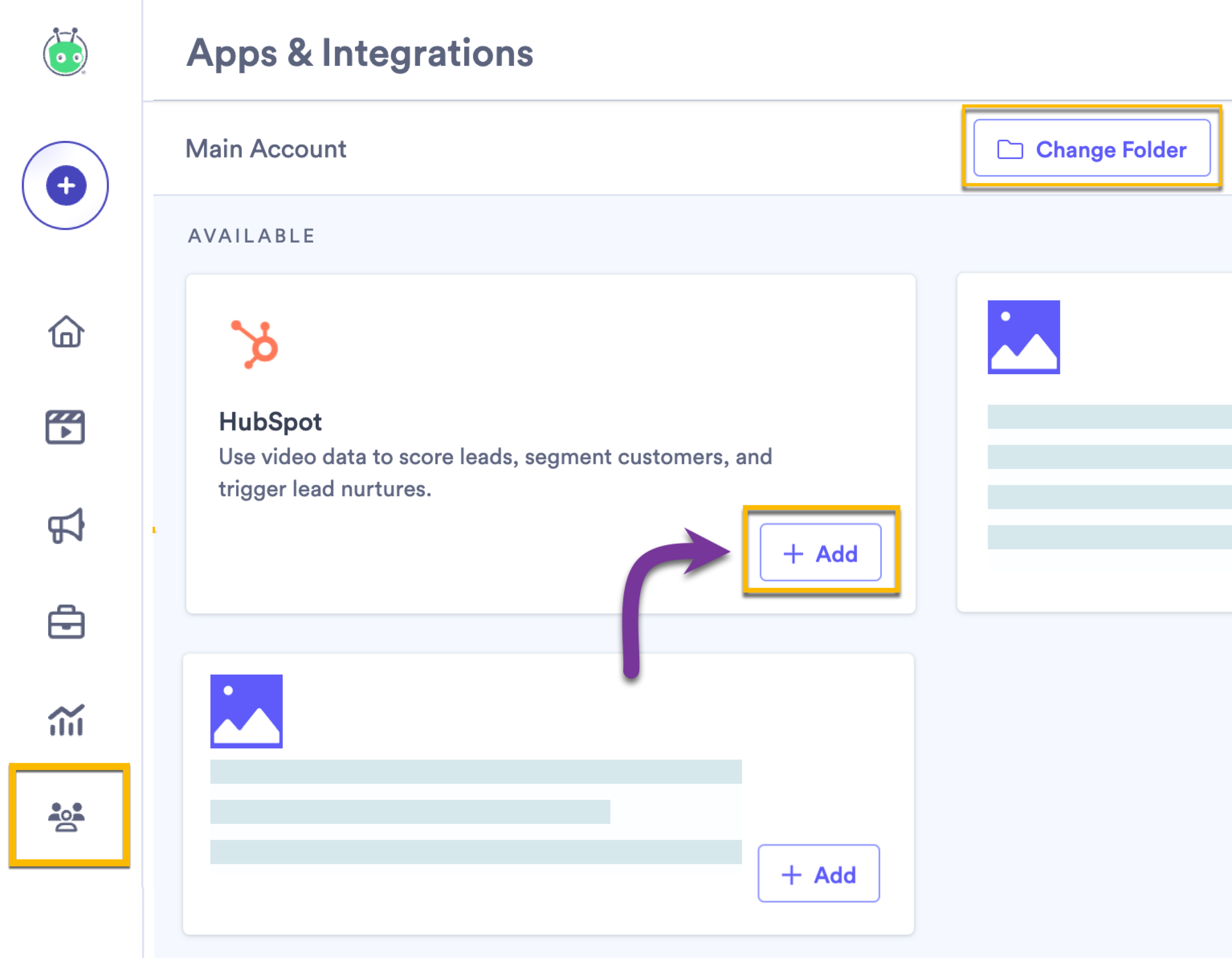Select the AVAILABLE section label
Viewport: 1232px width, 958px height.
(251, 236)
